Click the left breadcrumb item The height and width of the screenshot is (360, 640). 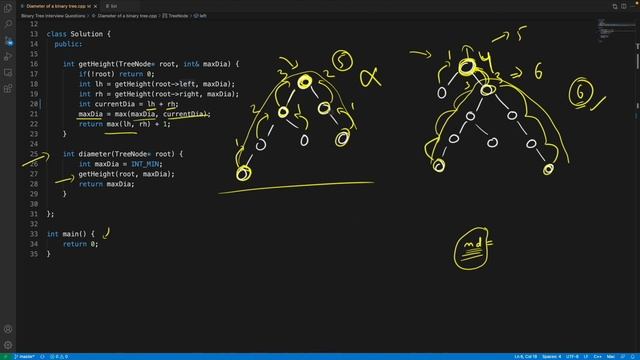[200, 16]
